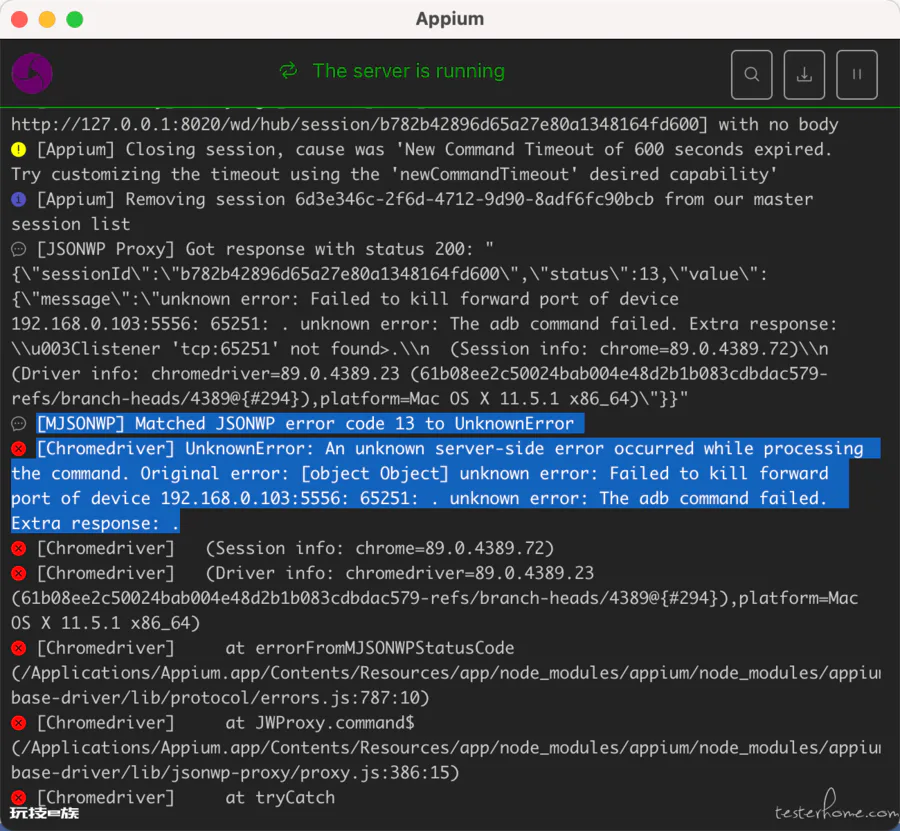Viewport: 900px width, 831px height.
Task: Click the 'Closing session, cause was' log line
Action: (x=435, y=150)
